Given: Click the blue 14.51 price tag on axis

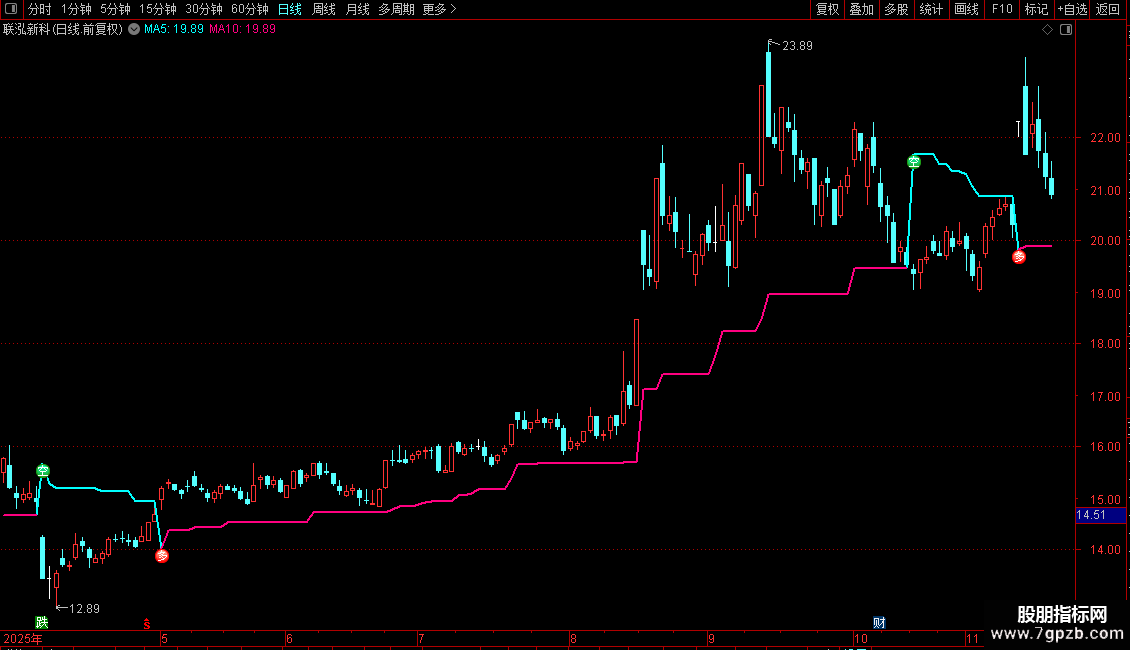Looking at the screenshot, I should (x=1100, y=515).
